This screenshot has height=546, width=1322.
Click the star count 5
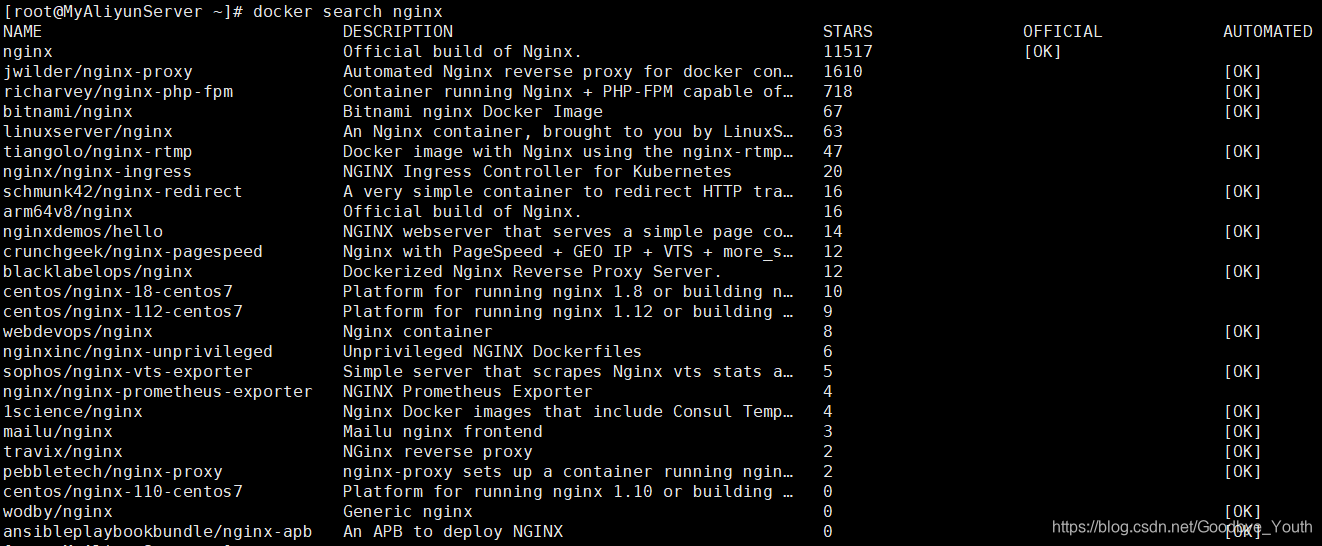point(828,371)
